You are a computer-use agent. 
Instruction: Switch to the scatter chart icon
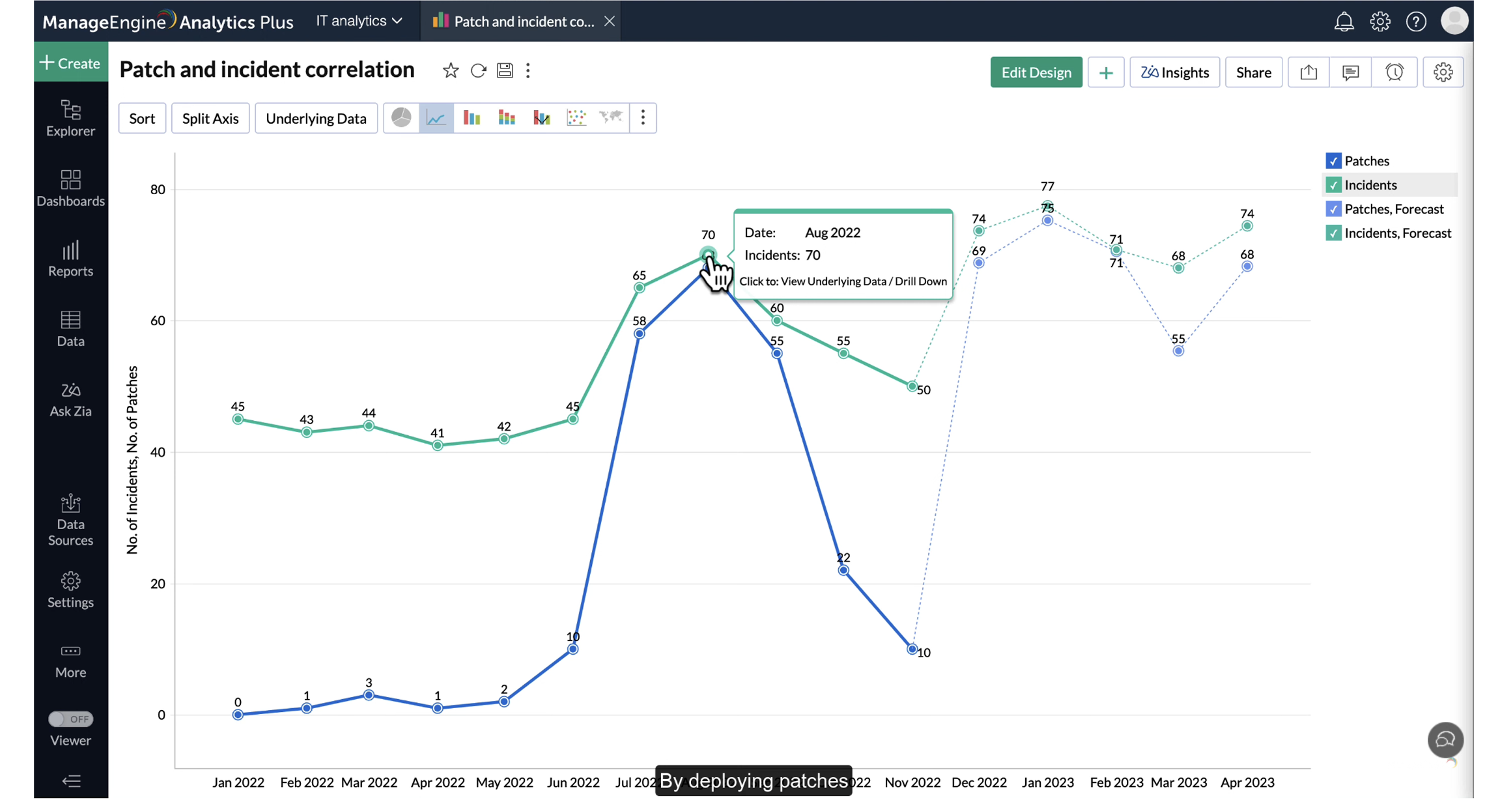tap(576, 118)
